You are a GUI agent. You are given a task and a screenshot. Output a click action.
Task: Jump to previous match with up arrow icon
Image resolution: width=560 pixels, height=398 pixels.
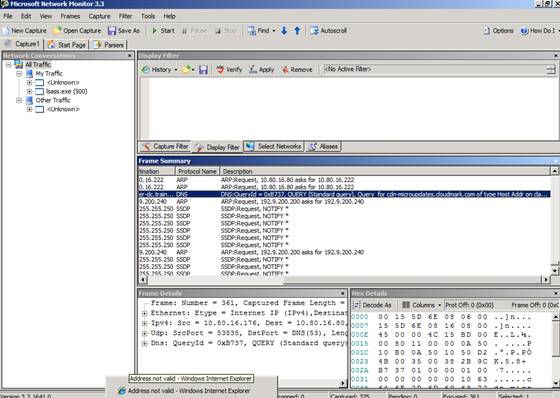297,31
